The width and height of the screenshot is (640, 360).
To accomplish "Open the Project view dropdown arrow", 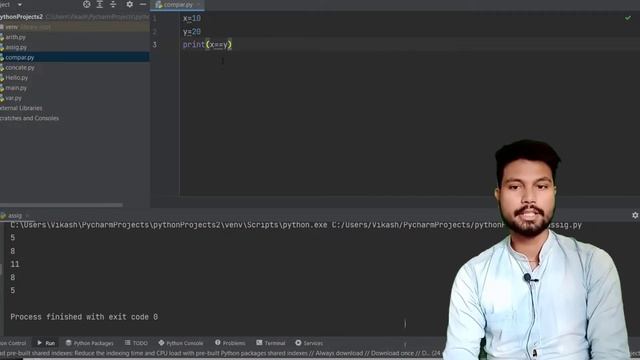I will point(20,4).
